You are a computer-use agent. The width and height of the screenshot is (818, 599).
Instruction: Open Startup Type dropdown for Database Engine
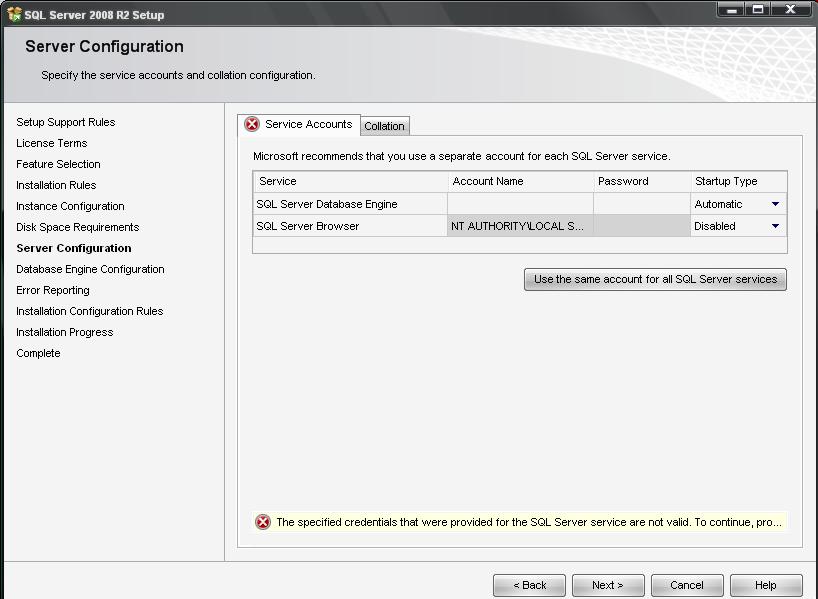[x=775, y=204]
